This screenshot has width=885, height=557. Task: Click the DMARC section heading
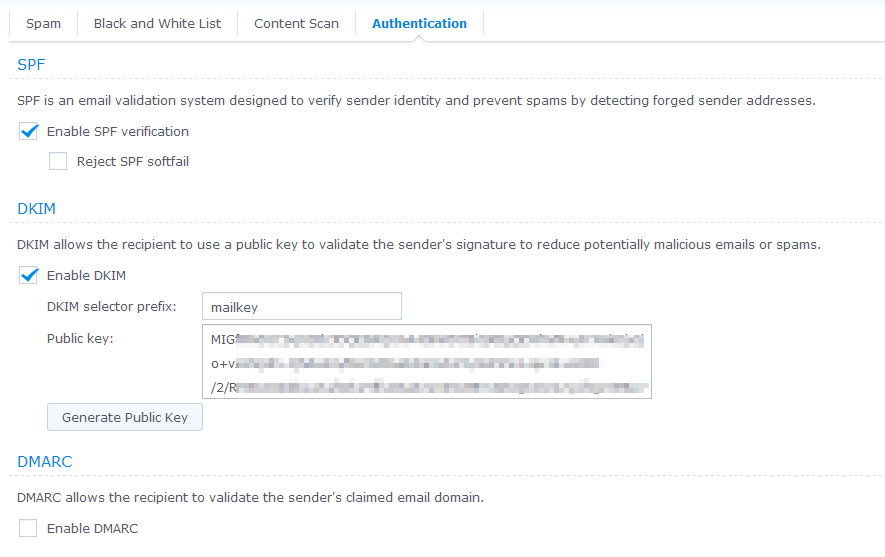pos(45,461)
